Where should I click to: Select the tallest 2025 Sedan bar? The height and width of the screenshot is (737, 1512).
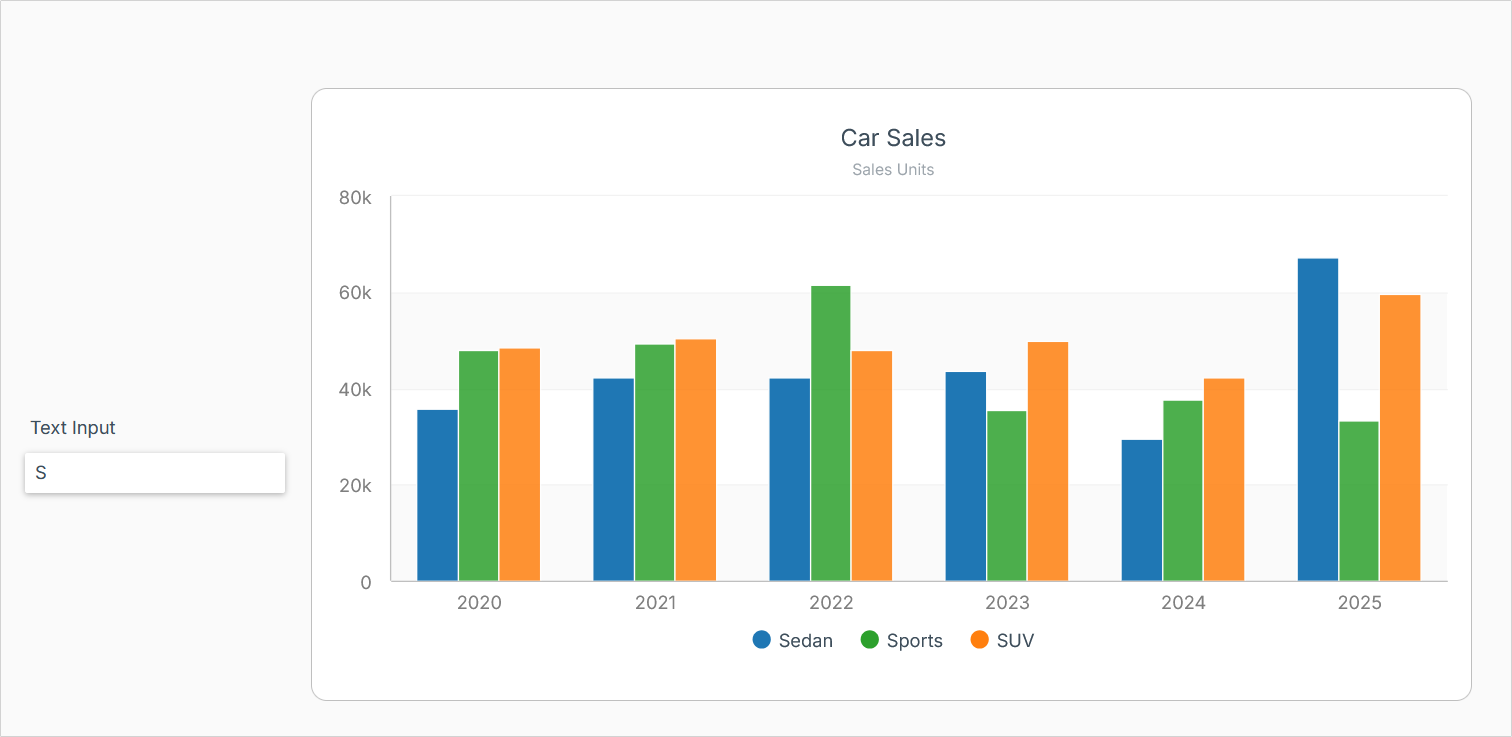pos(1317,420)
